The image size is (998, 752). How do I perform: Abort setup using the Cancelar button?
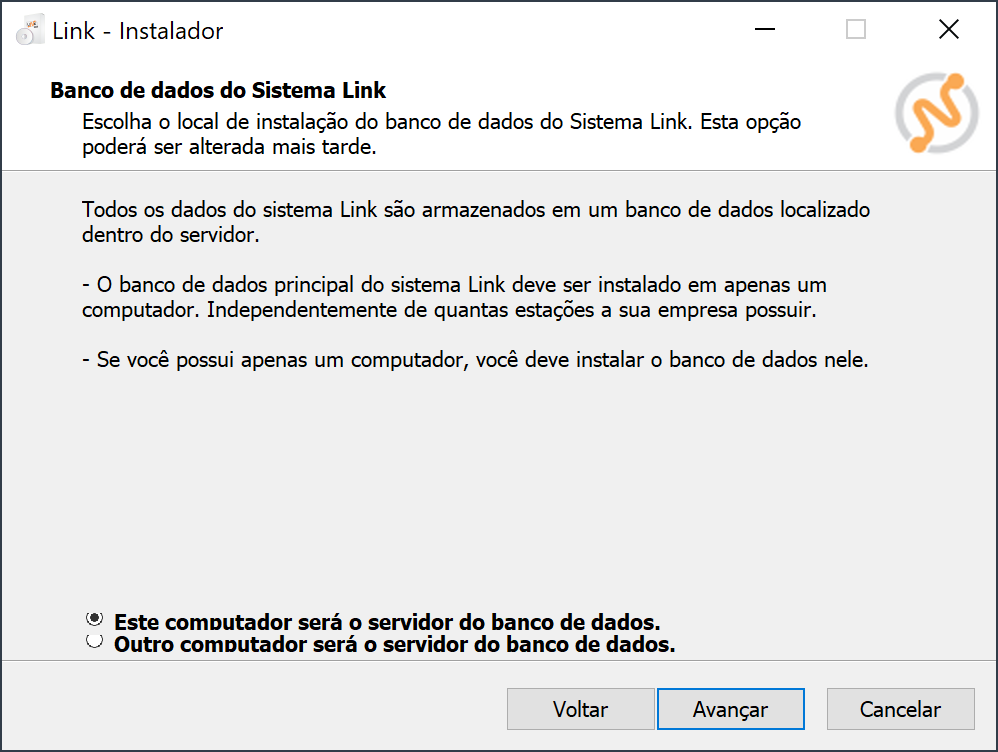point(900,709)
